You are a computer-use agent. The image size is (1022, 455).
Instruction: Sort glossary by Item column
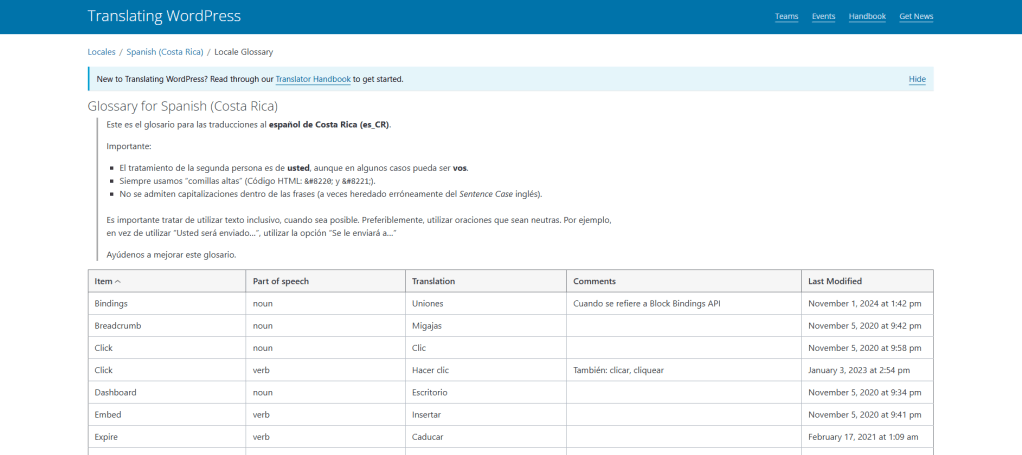pyautogui.click(x=104, y=281)
